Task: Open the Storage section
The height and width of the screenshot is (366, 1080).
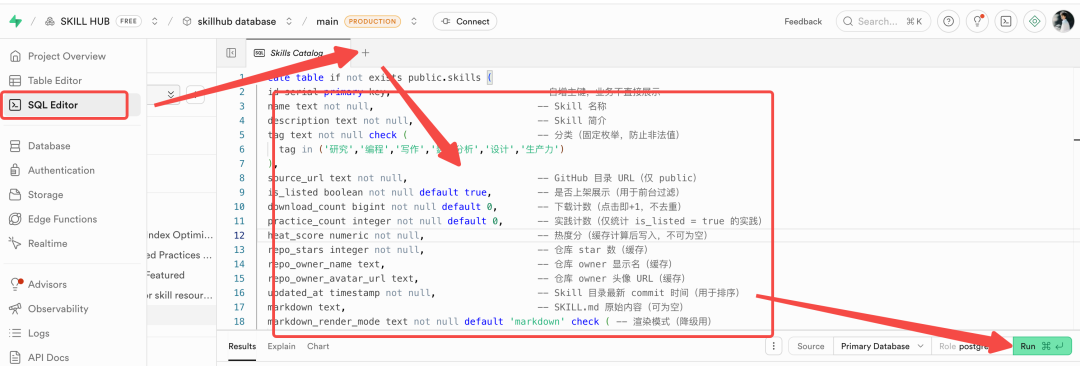Action: coord(45,195)
